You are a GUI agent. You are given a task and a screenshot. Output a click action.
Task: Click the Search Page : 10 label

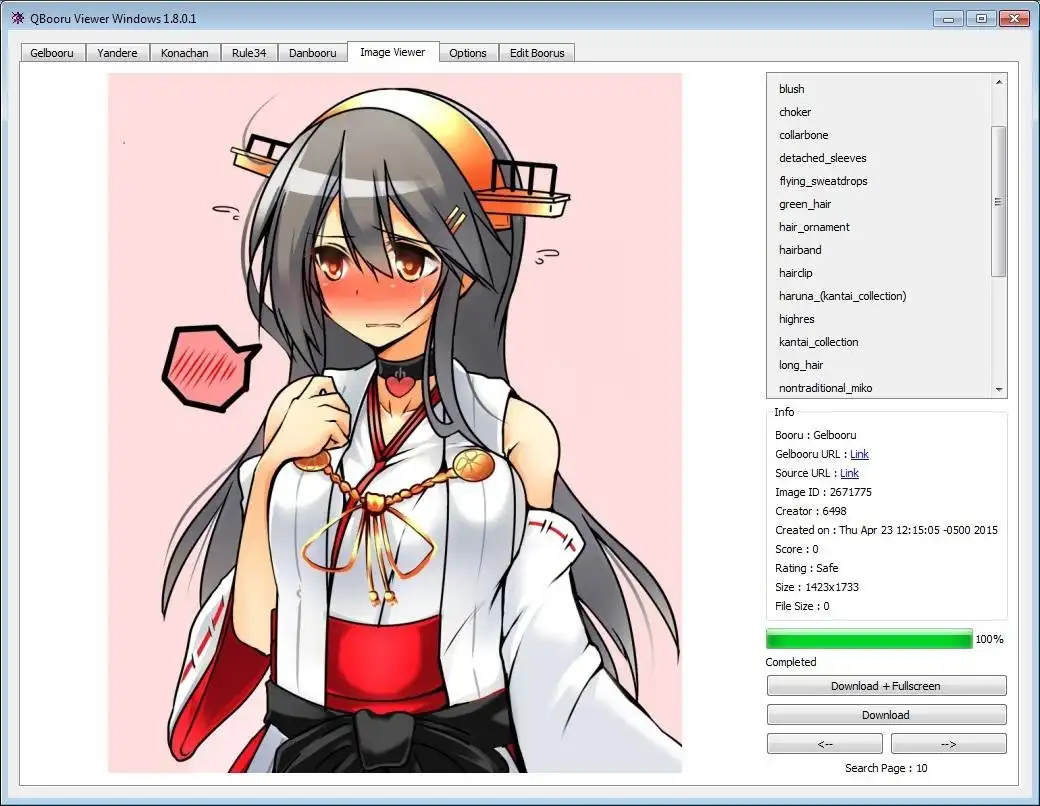(886, 768)
